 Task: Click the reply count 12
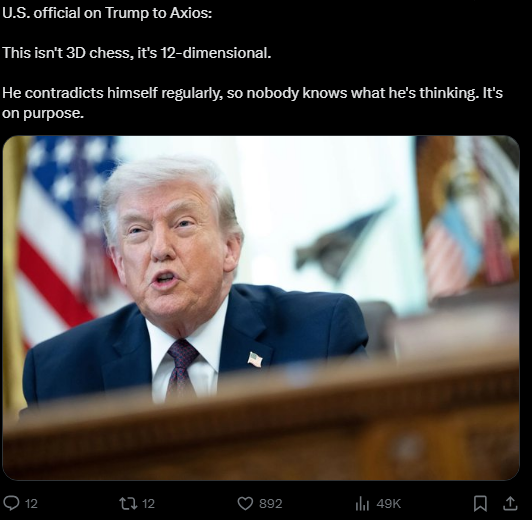tap(31, 503)
